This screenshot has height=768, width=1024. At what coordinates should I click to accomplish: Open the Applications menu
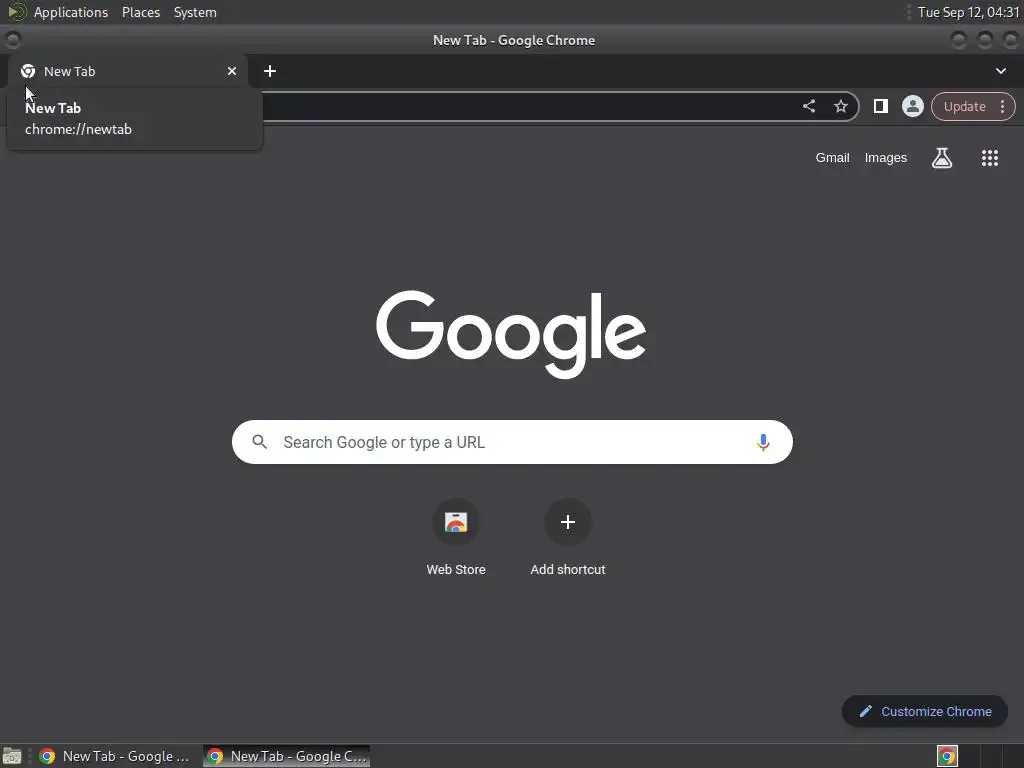pos(71,12)
